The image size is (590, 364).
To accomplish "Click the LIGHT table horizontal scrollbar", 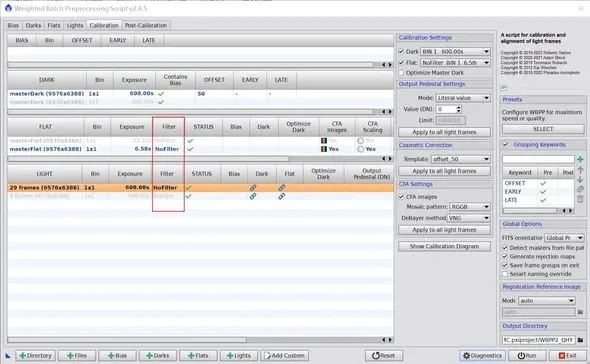I will 126,340.
